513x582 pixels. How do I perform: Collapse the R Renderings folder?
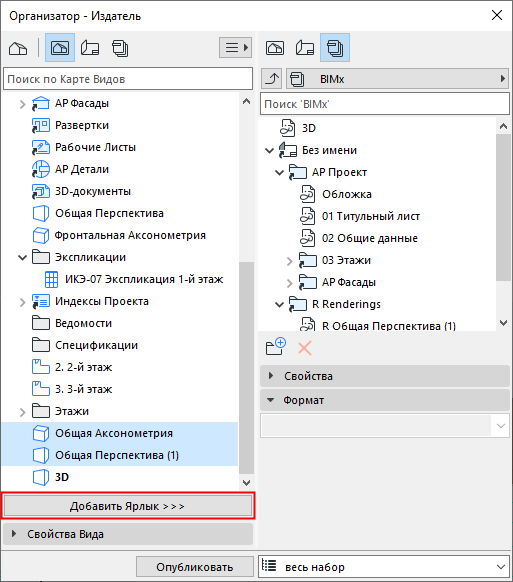[279, 305]
